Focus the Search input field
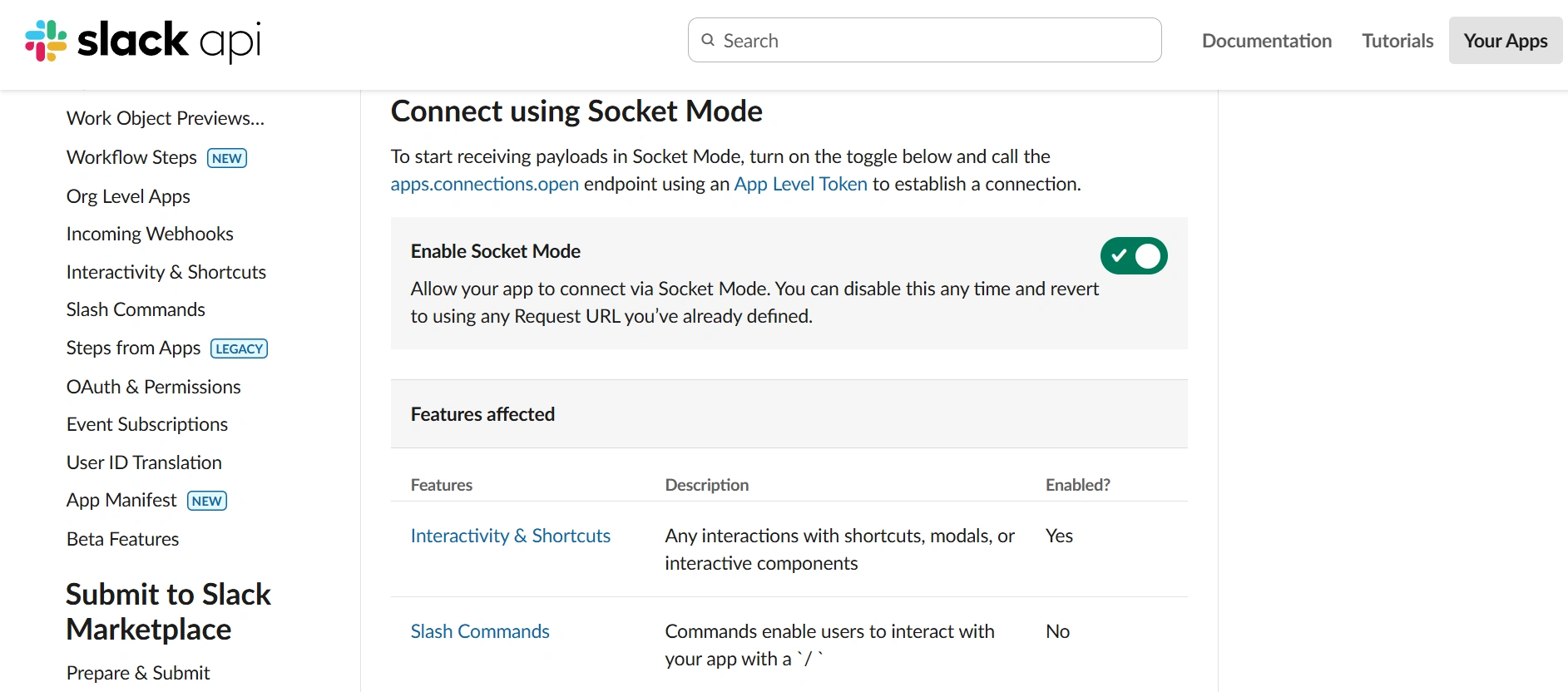This screenshot has height=692, width=1568. tap(924, 40)
